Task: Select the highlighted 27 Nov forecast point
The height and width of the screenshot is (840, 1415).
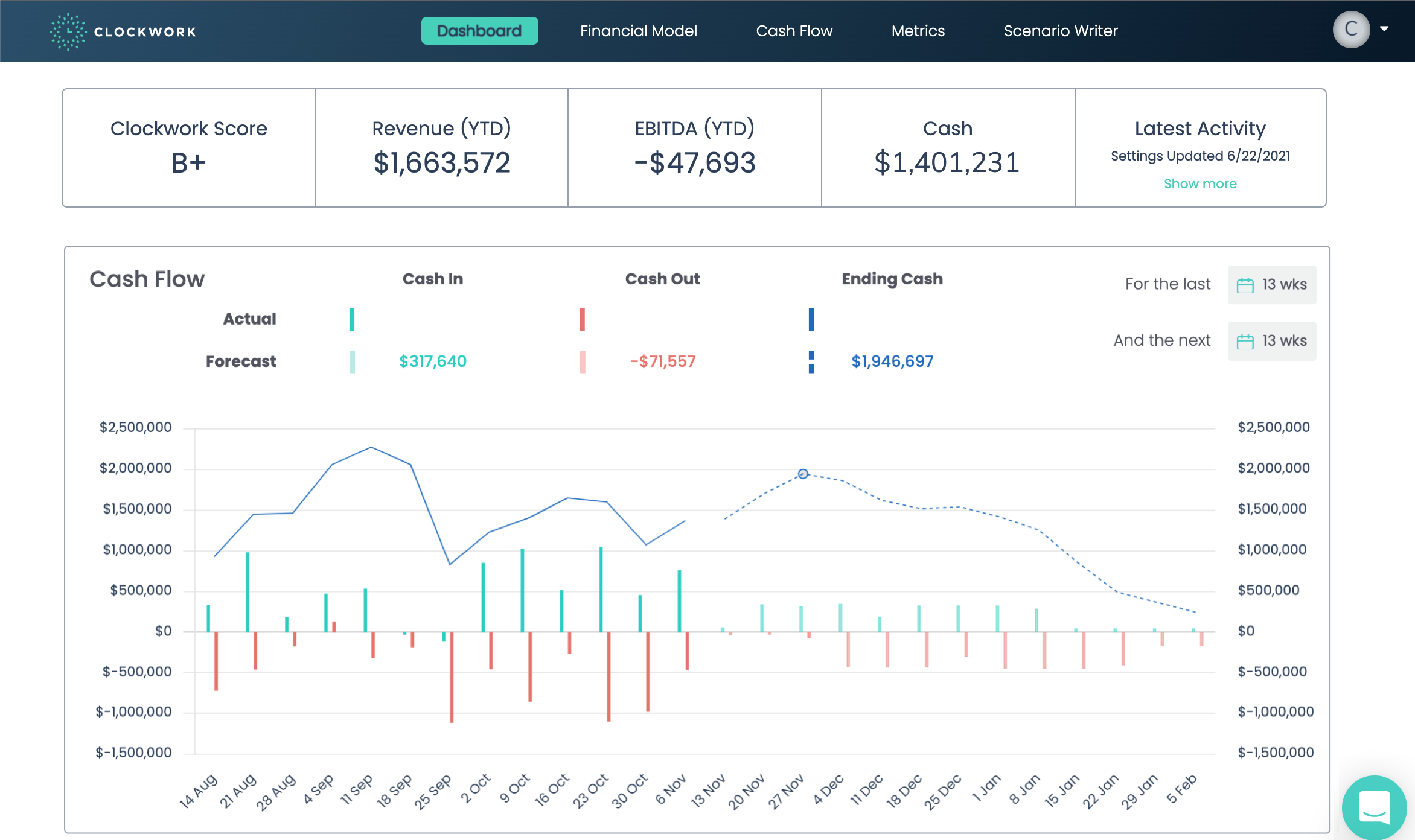Action: coord(802,474)
